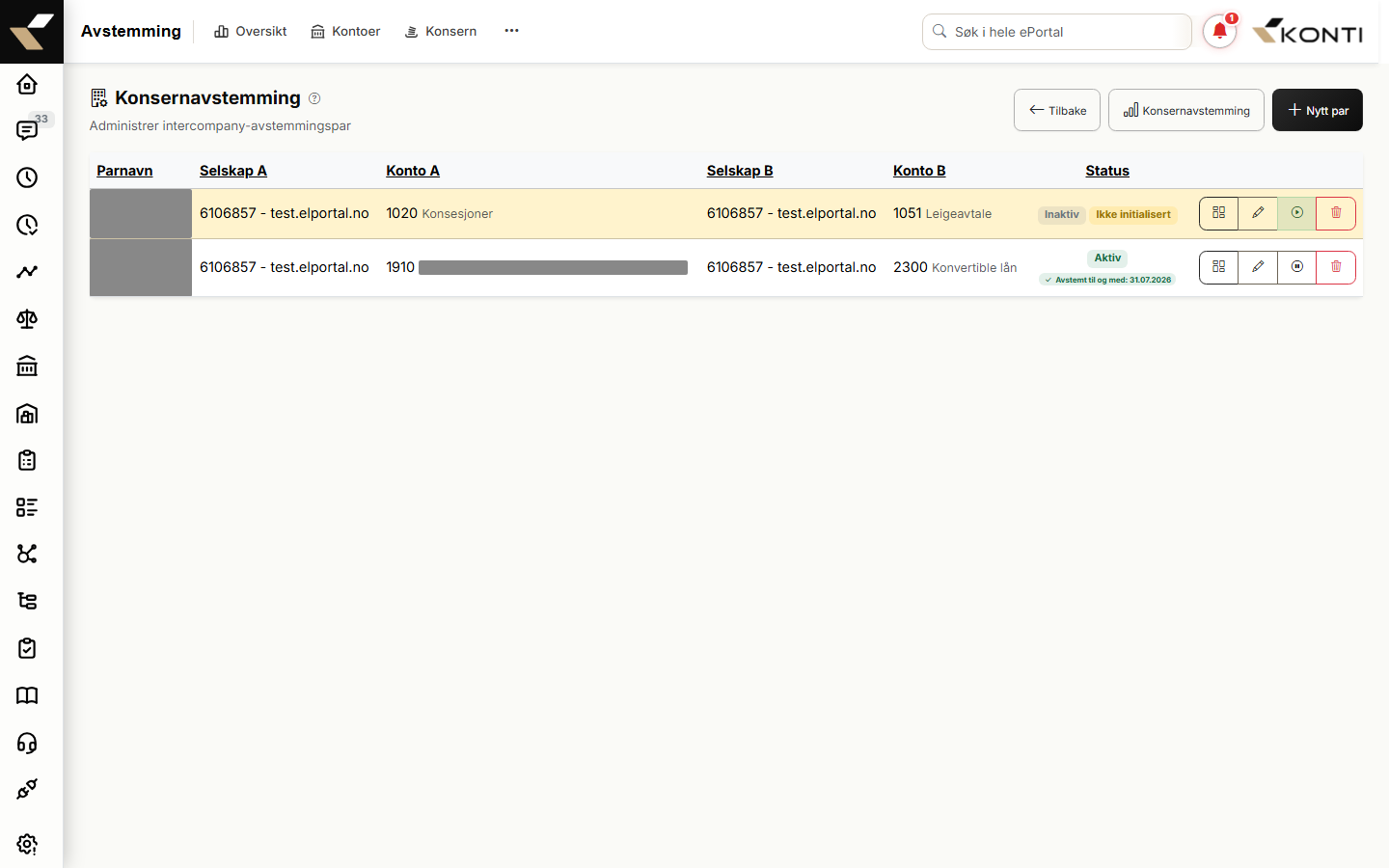Delete the 2300 Konvertible lån pair
This screenshot has width=1389, height=868.
(x=1336, y=267)
